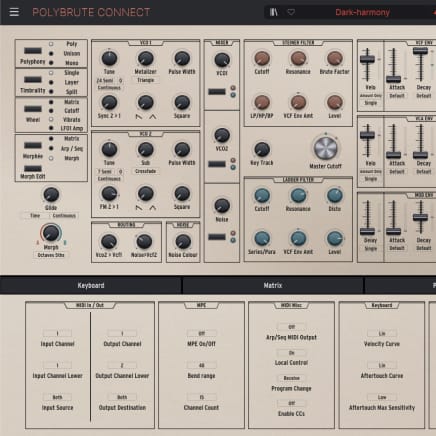Select the Unison polyphony mode
Image resolution: width=436 pixels, height=436 pixels.
point(51,53)
